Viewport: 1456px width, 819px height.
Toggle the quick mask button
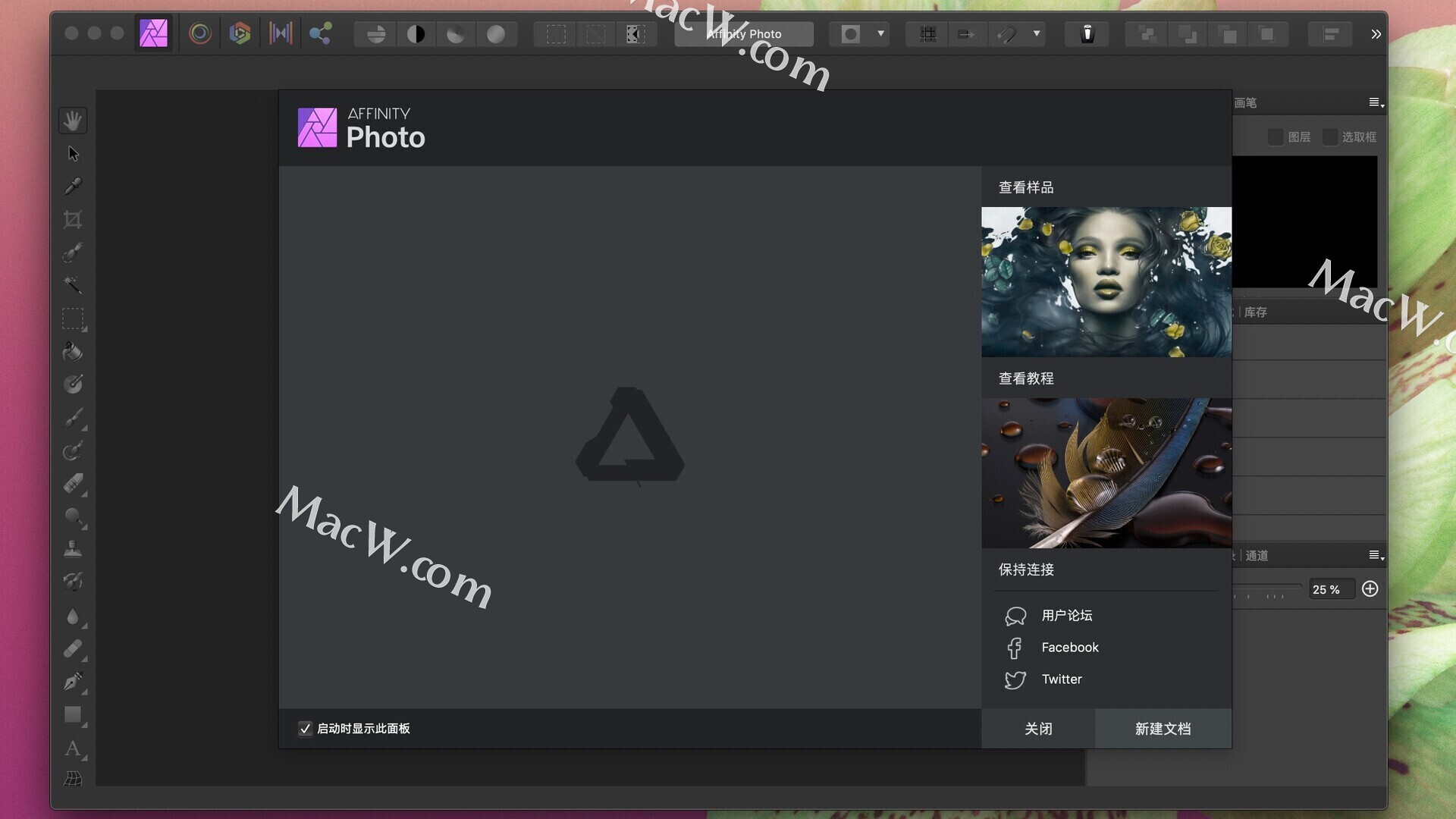[851, 34]
